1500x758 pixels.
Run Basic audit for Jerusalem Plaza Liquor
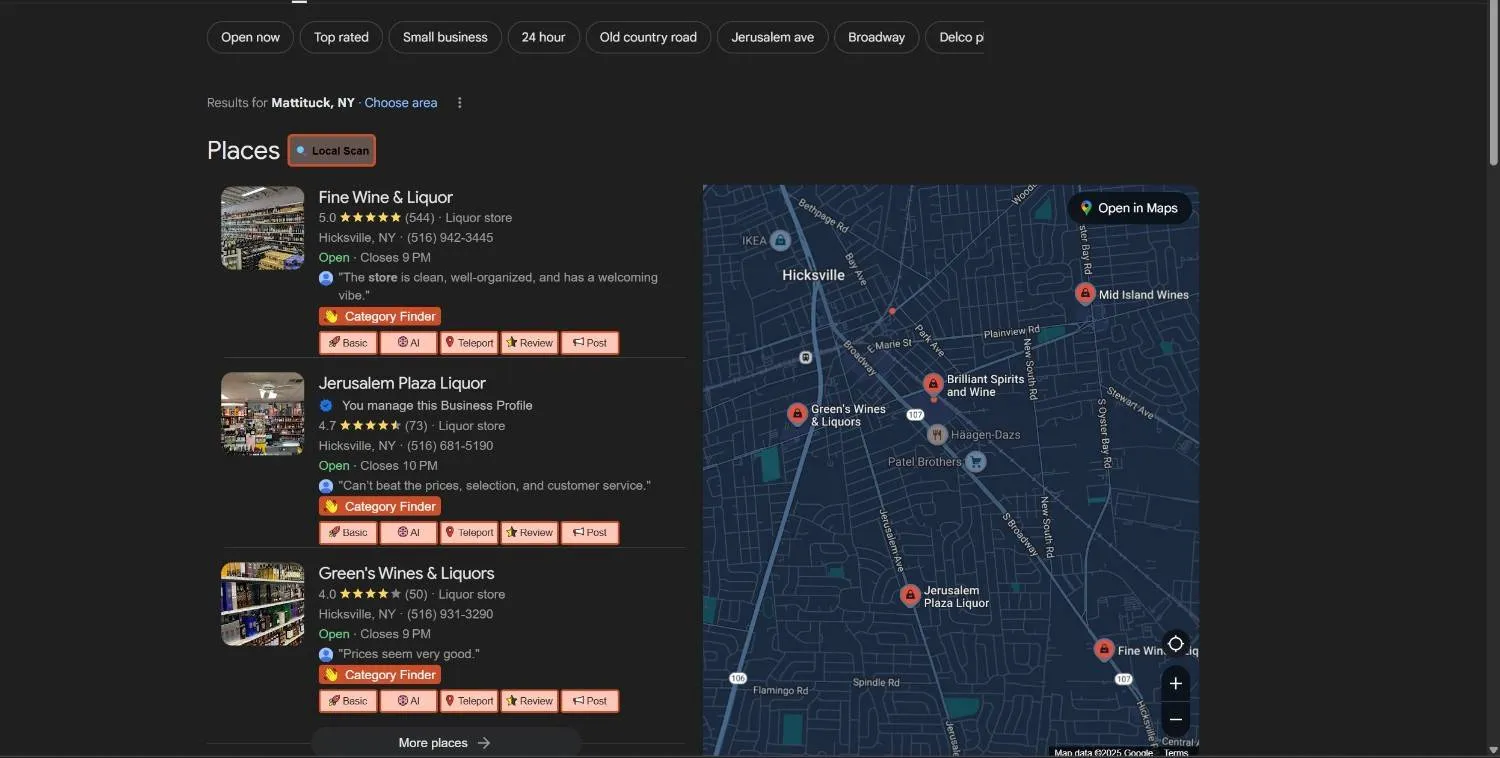tap(348, 533)
